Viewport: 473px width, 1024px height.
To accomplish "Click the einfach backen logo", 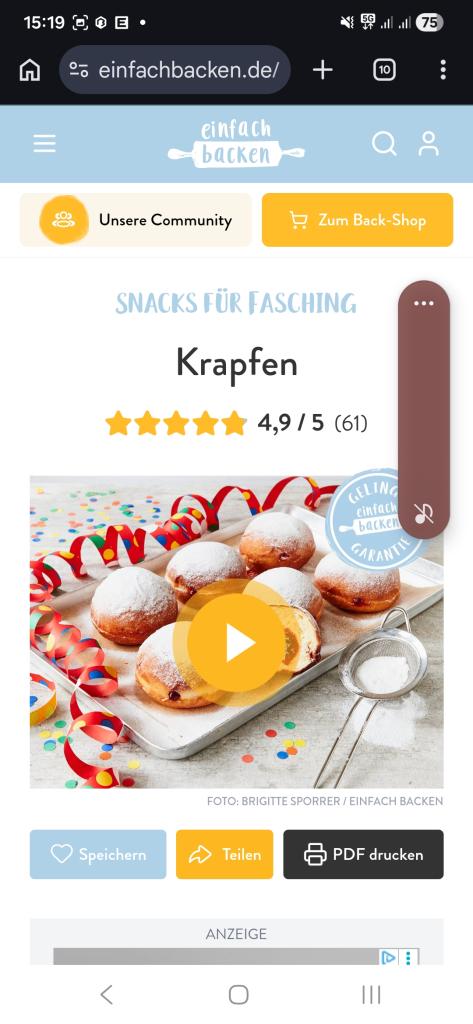I will pos(236,144).
